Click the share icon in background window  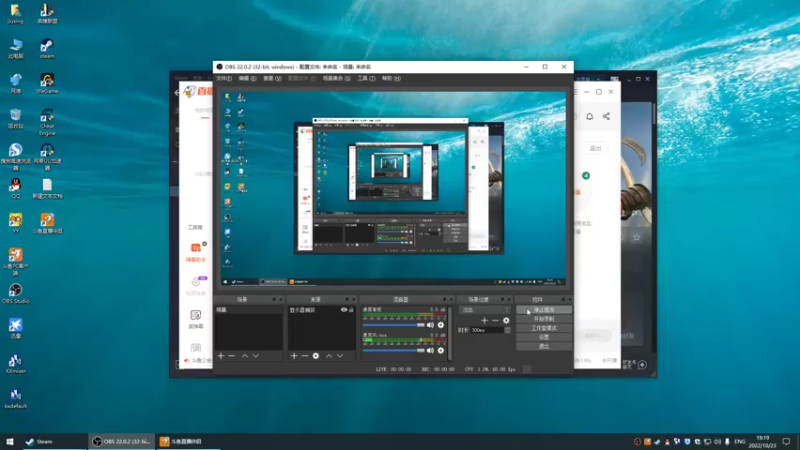[x=606, y=116]
